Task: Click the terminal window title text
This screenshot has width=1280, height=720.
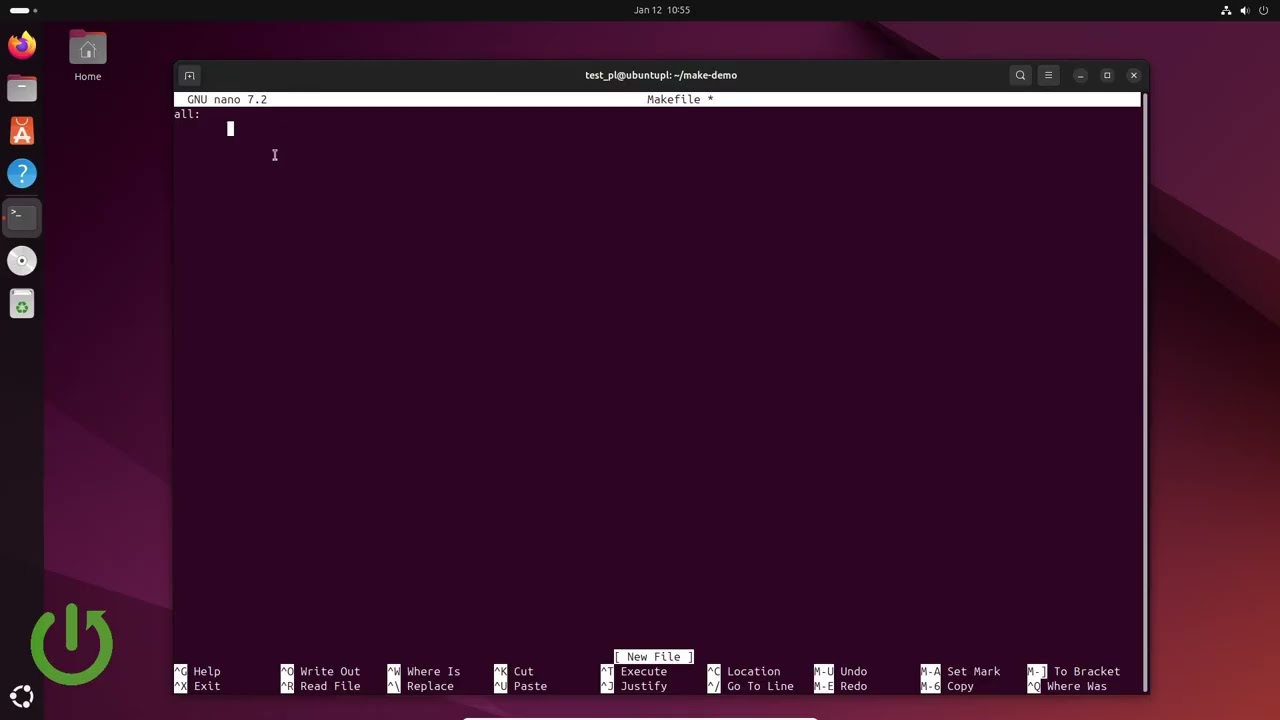Action: [x=661, y=75]
